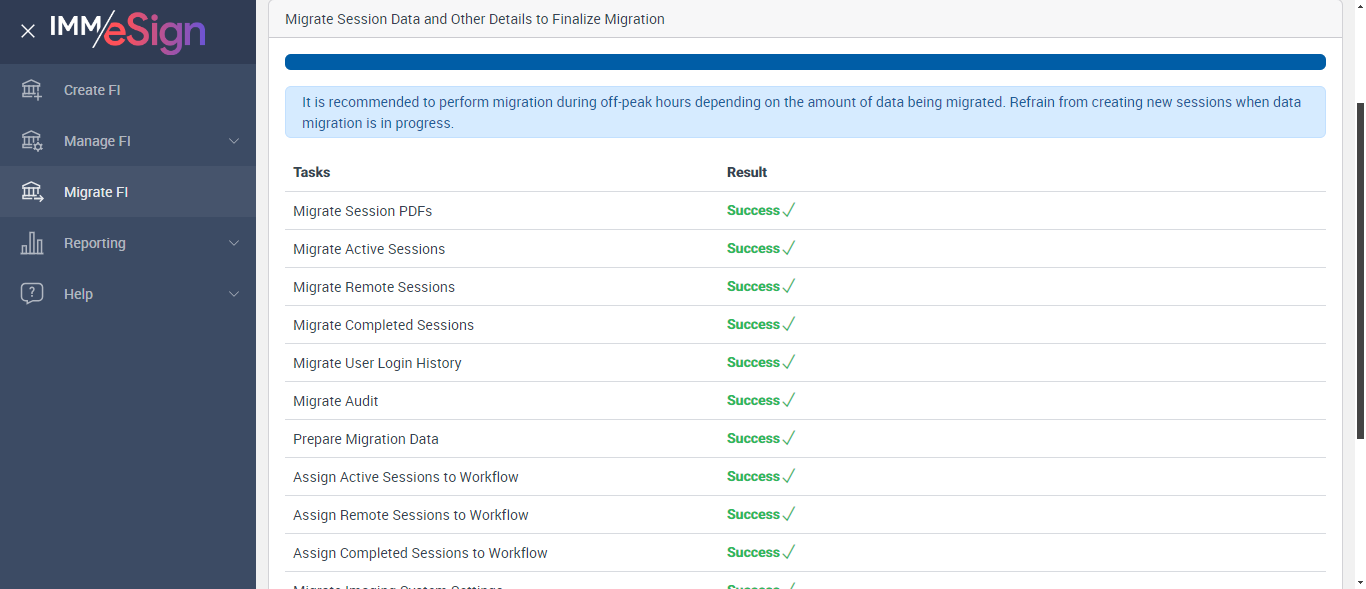Click the Help question bubble icon
The height and width of the screenshot is (589, 1366).
point(32,294)
